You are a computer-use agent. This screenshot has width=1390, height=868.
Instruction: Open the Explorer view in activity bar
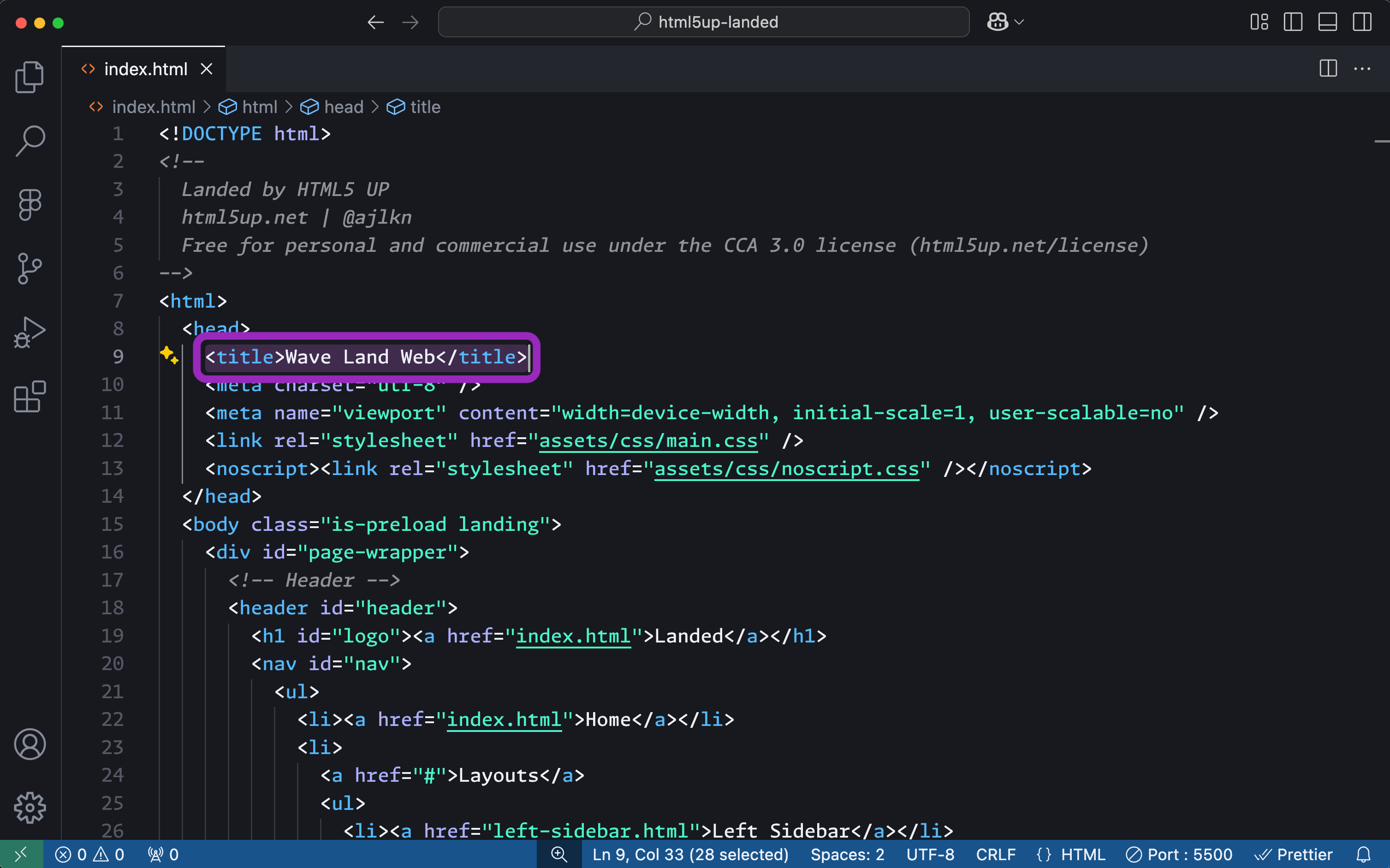pyautogui.click(x=30, y=77)
